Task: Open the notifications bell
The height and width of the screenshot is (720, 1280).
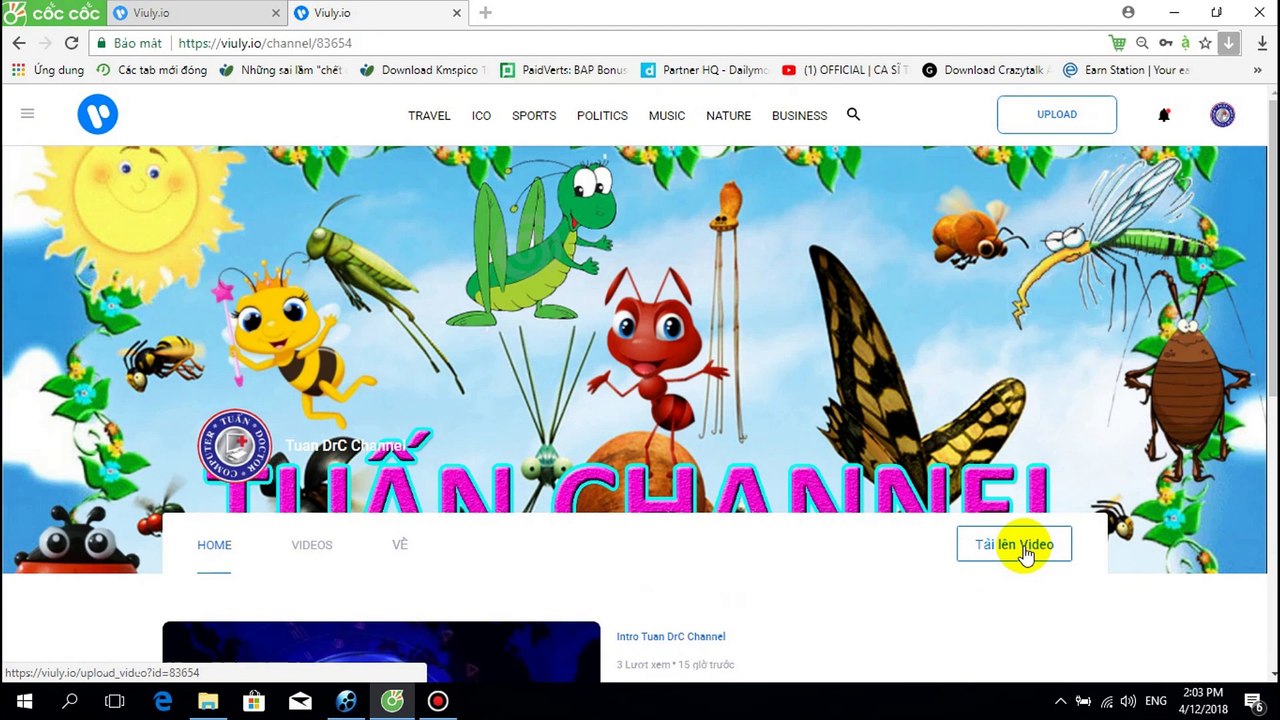Action: (x=1164, y=115)
